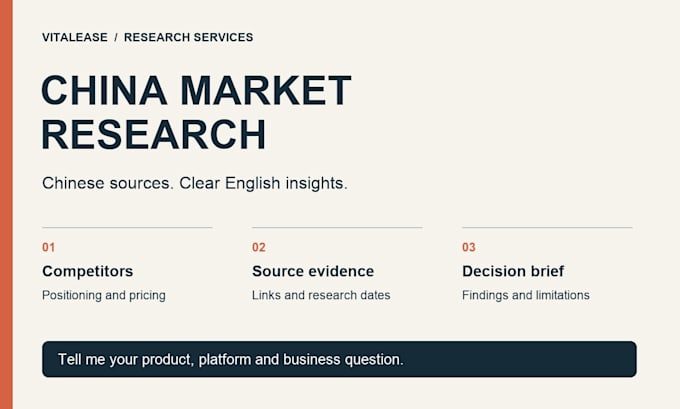Click the divider line above Decision brief

pos(547,227)
